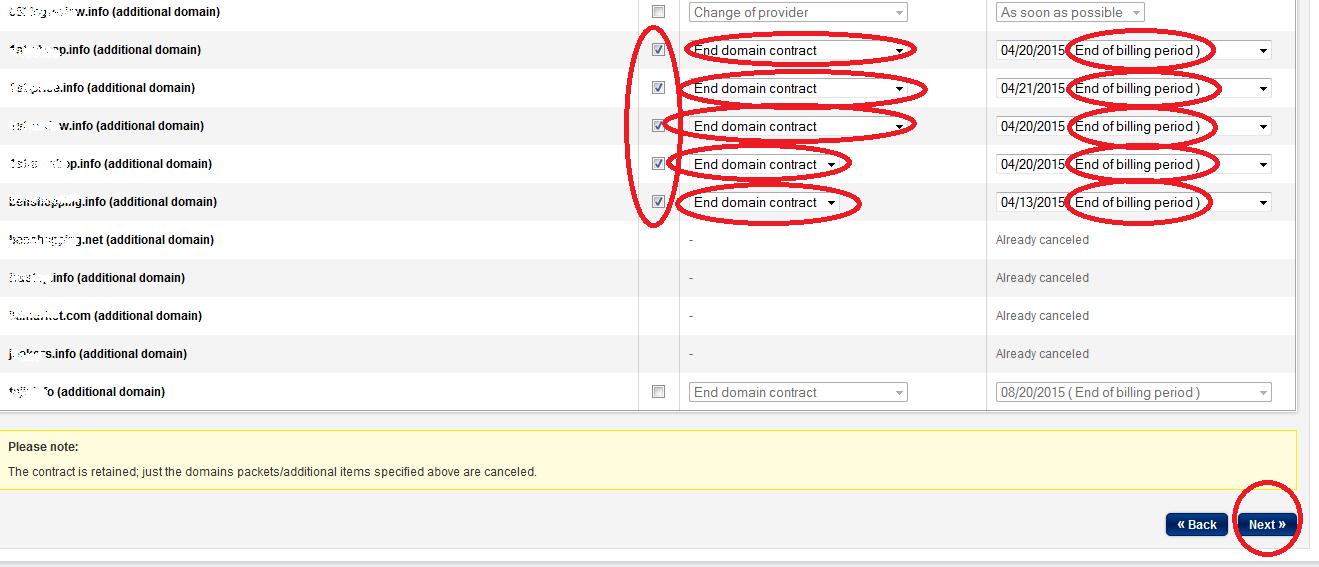
Task: Open End domain contract dropdown in 08/20/2015 row
Action: pyautogui.click(x=798, y=393)
